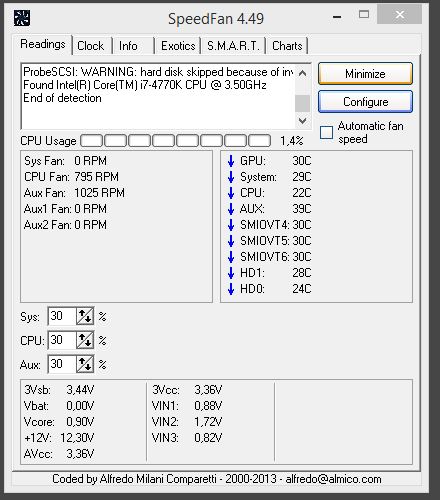Enable the Automatic fan speed checkbox
The width and height of the screenshot is (440, 500).
coord(326,132)
